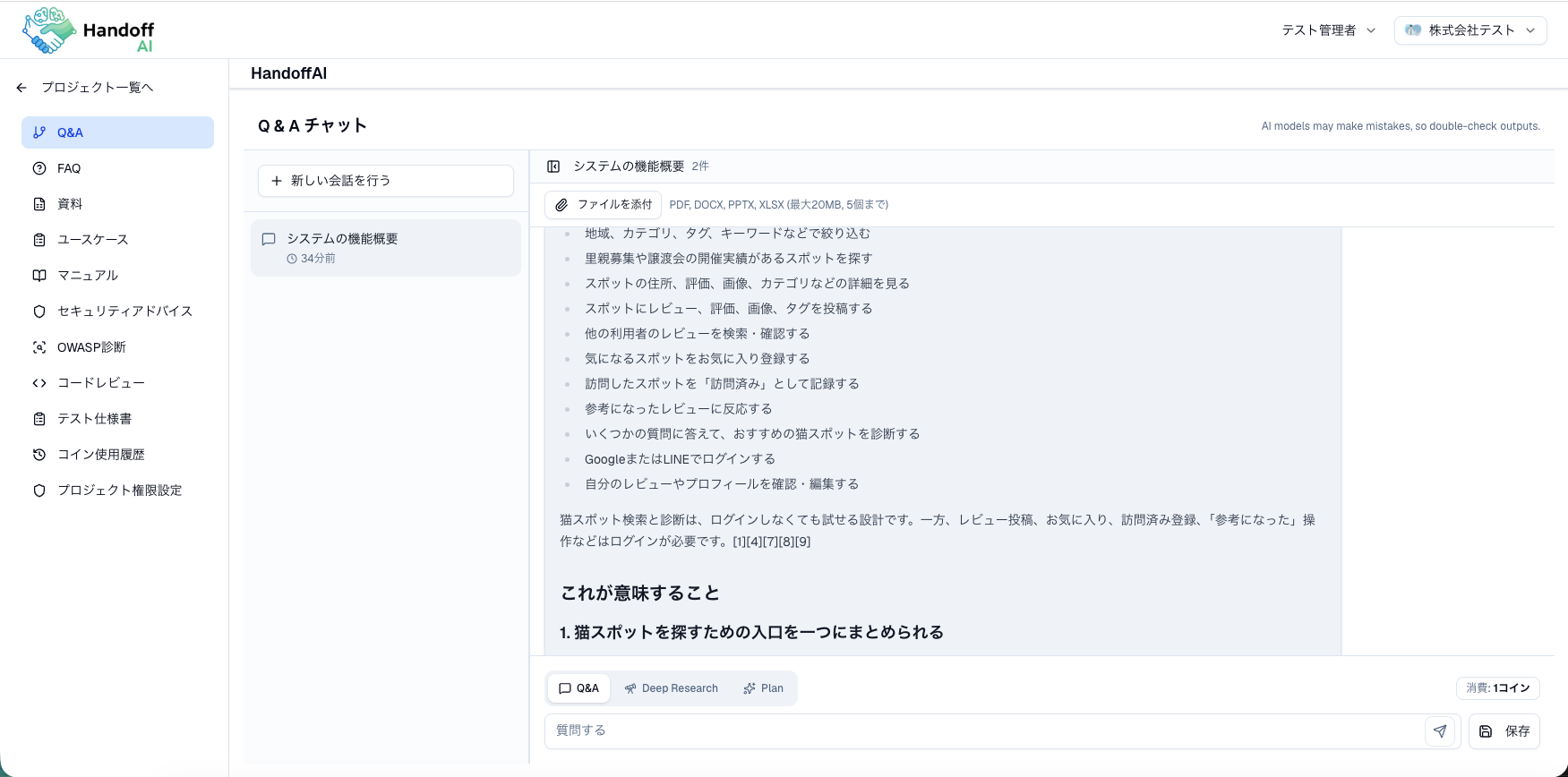Open the 株式会社テスト company selector
This screenshot has width=1568, height=777.
1470,30
